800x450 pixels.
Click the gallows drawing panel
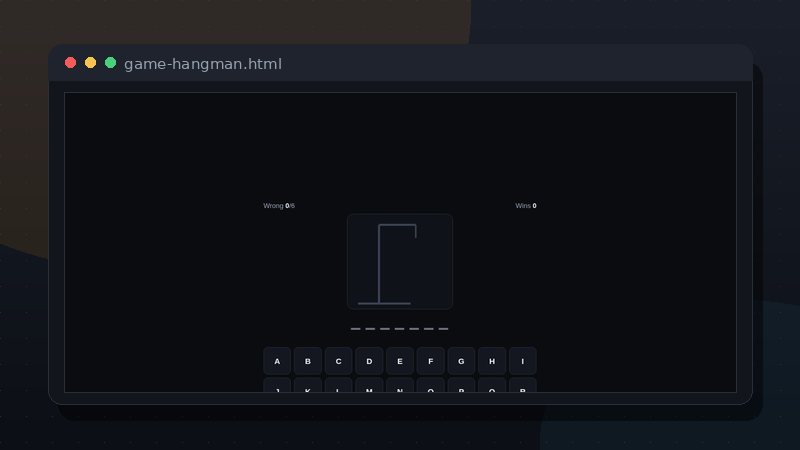[x=400, y=261]
